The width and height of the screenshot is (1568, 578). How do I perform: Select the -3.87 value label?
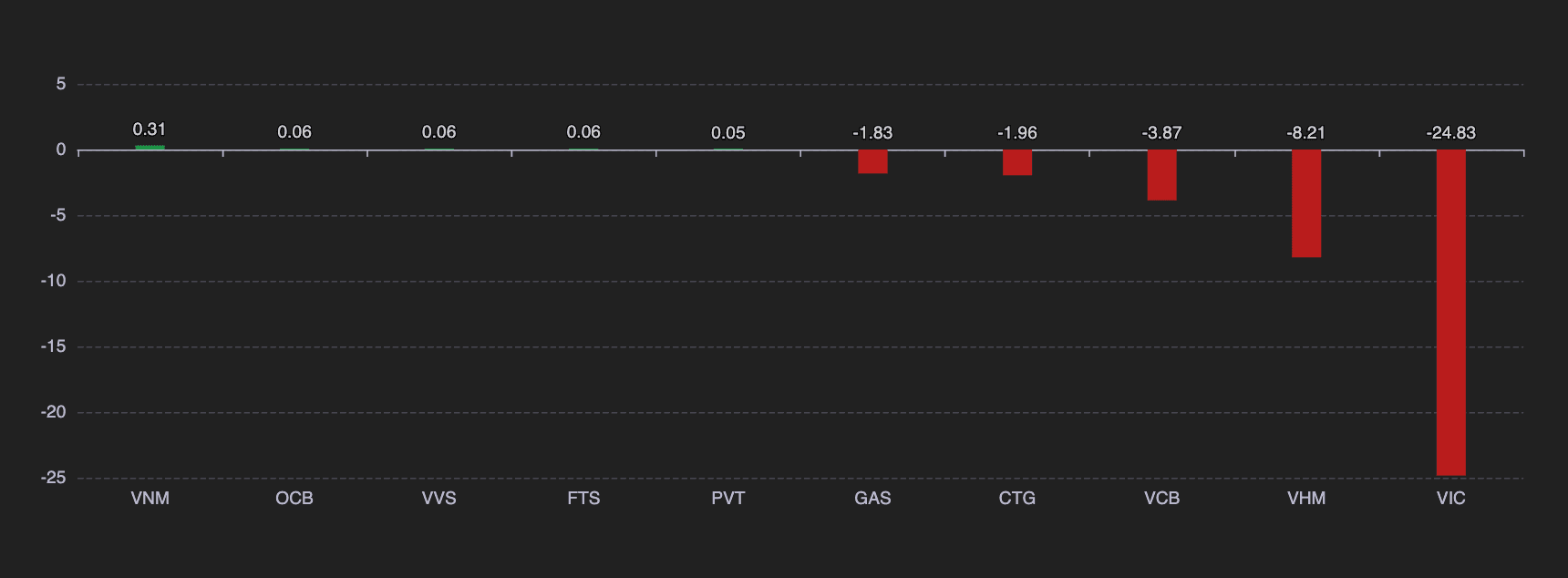1161,132
